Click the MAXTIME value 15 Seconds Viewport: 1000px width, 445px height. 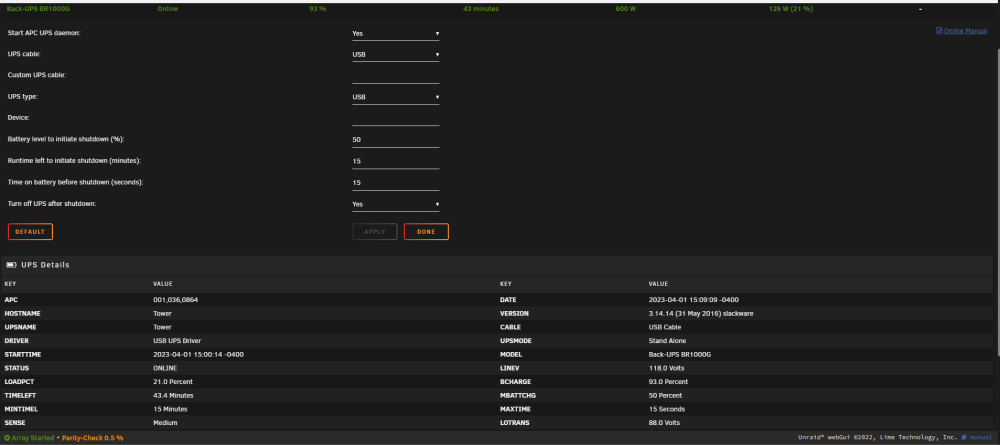666,409
